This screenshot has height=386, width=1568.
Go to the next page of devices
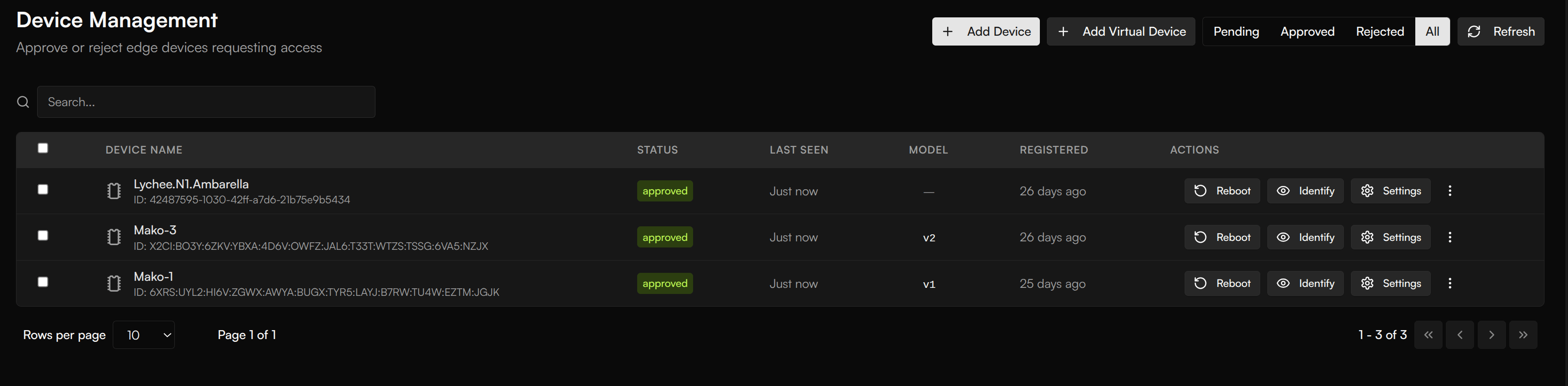pos(1491,335)
